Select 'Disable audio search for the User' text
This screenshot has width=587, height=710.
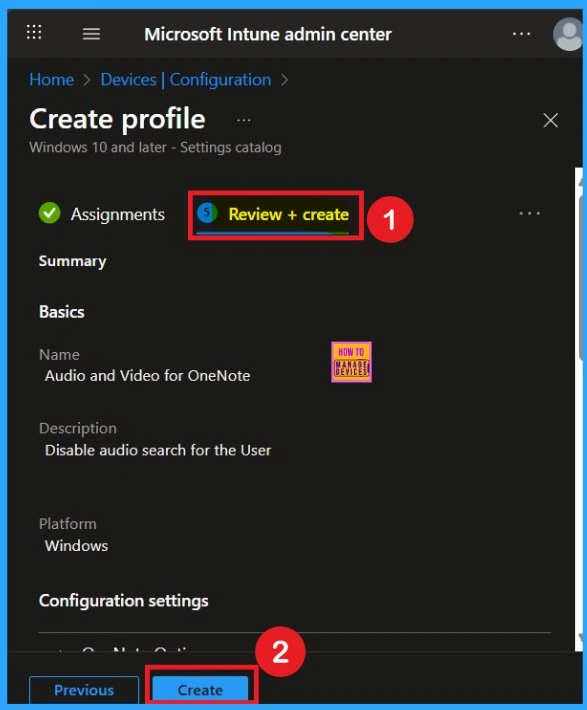pyautogui.click(x=158, y=451)
